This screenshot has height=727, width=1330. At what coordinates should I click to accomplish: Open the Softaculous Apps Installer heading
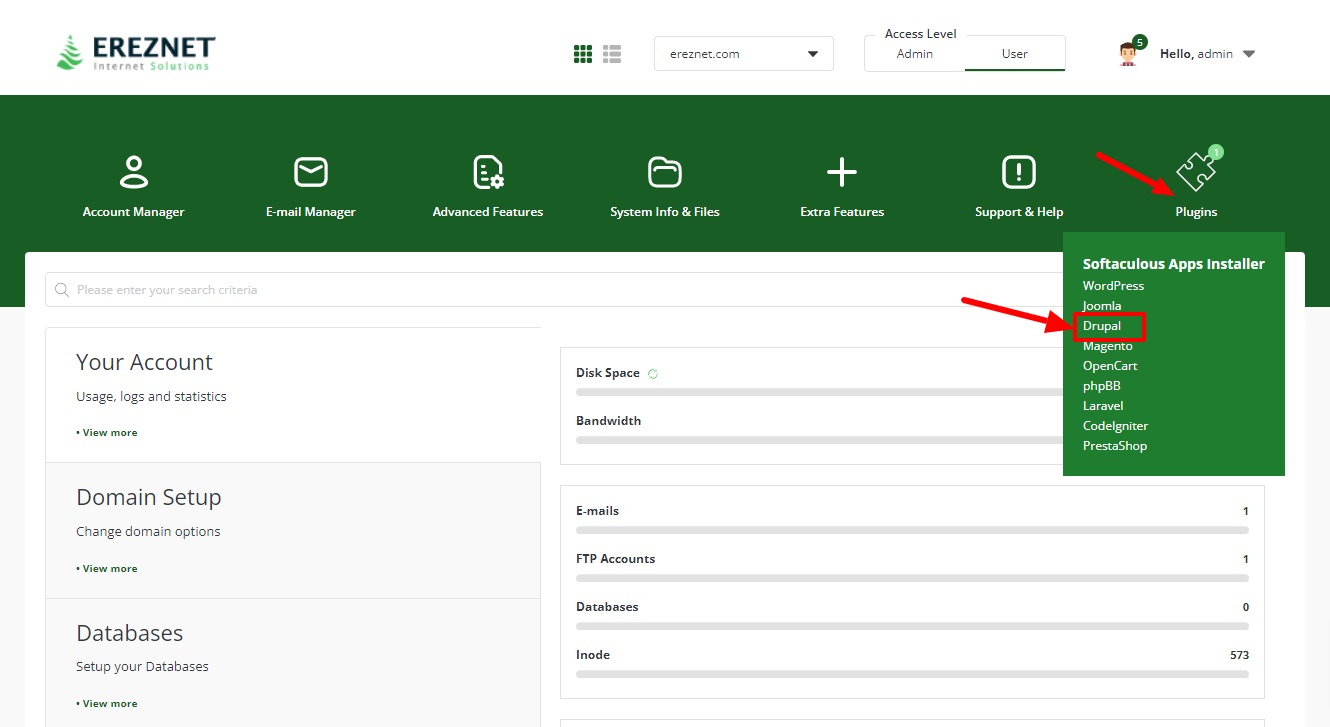1174,264
